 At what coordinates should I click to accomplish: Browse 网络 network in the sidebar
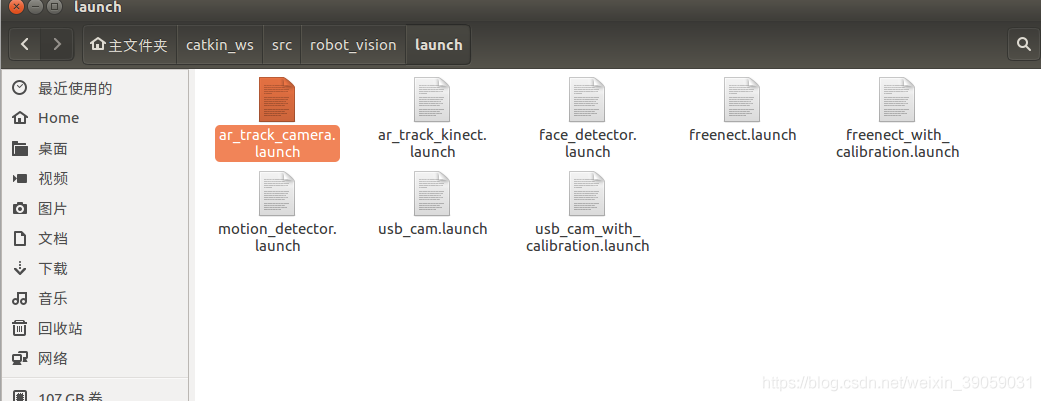[x=53, y=358]
